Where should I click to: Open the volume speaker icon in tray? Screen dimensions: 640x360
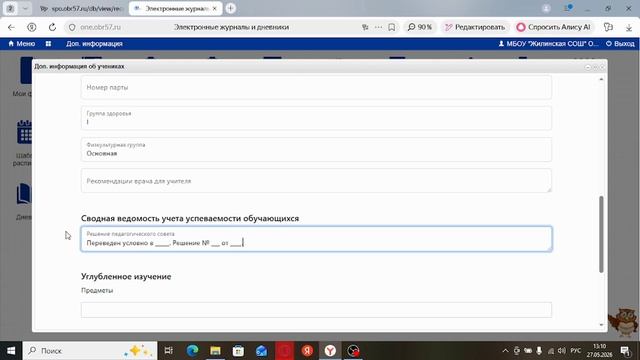[x=562, y=351]
